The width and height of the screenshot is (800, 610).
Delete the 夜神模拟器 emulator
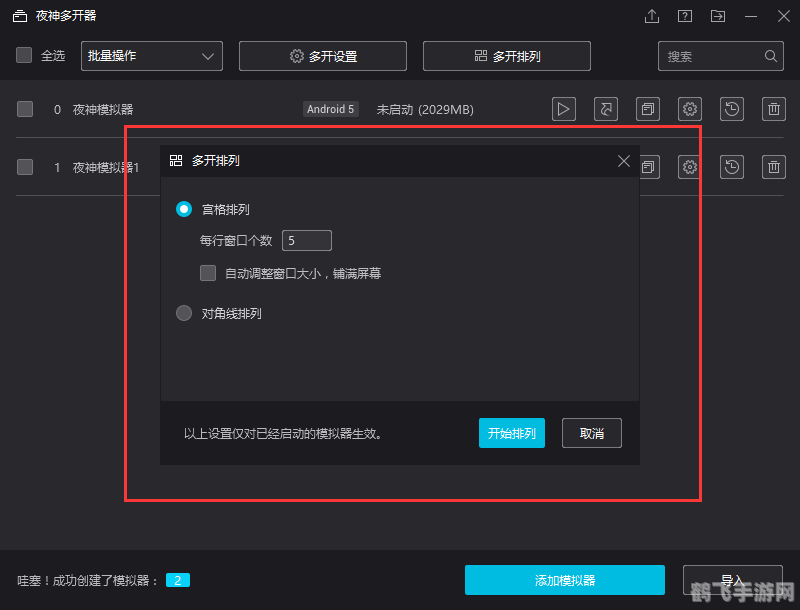773,109
